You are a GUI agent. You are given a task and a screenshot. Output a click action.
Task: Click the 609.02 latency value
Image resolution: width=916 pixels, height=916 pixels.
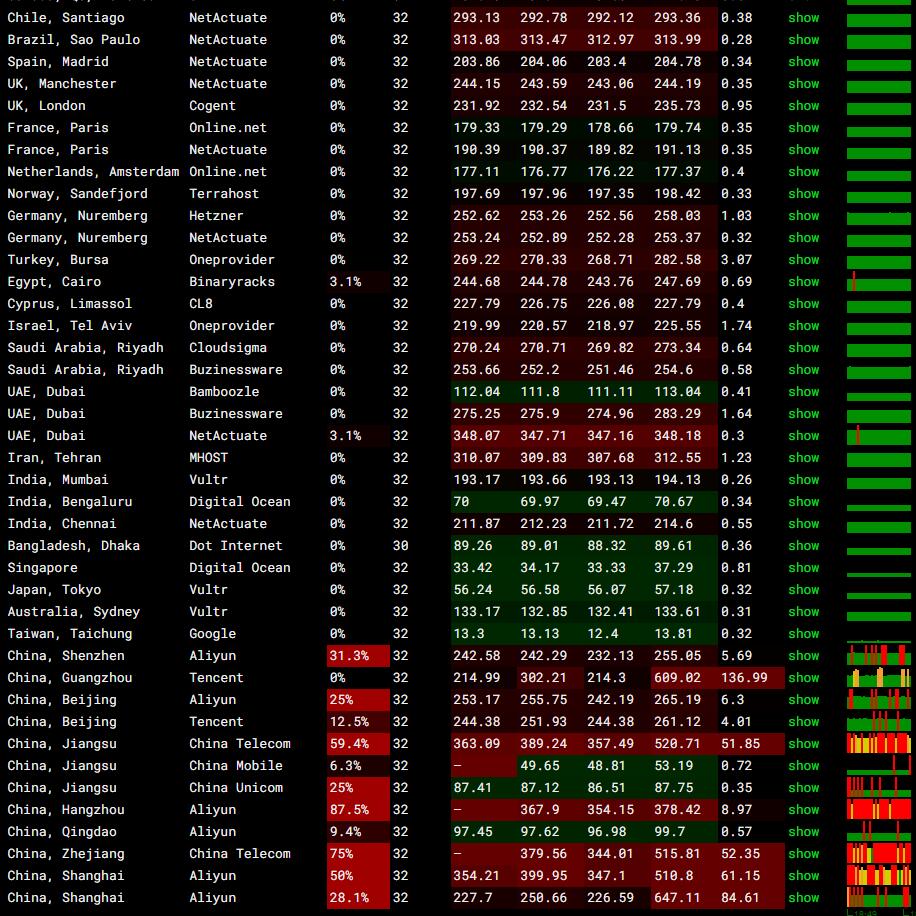[x=677, y=678]
